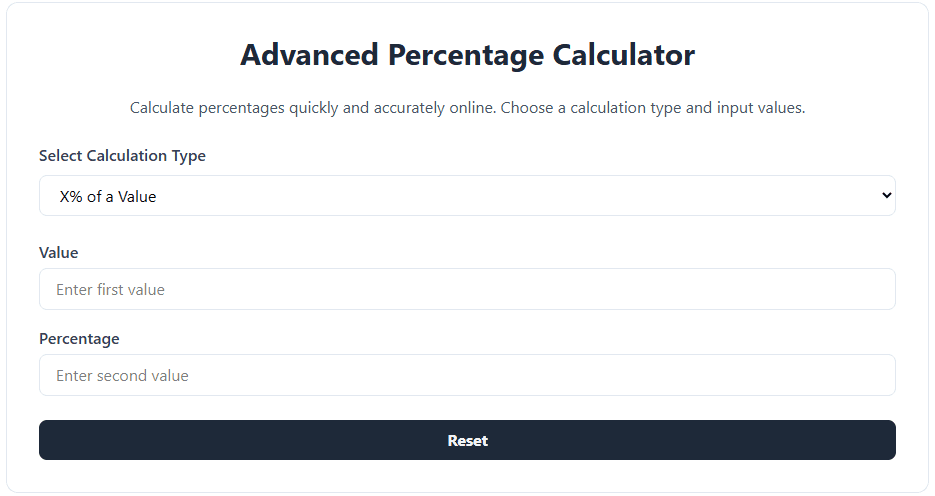Click the 'Enter first value' placeholder
The width and height of the screenshot is (935, 496).
tap(110, 290)
